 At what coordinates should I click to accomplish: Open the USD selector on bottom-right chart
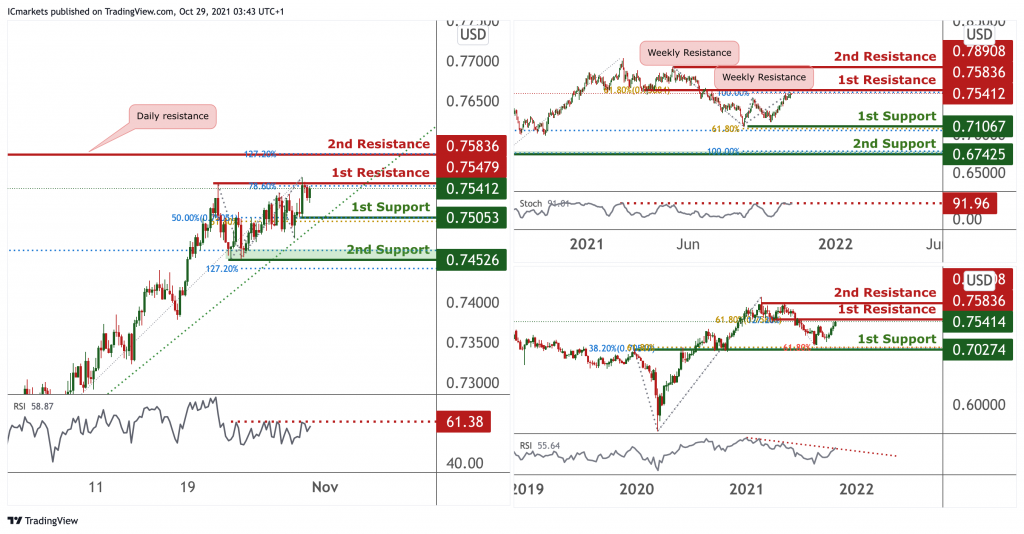(x=979, y=280)
